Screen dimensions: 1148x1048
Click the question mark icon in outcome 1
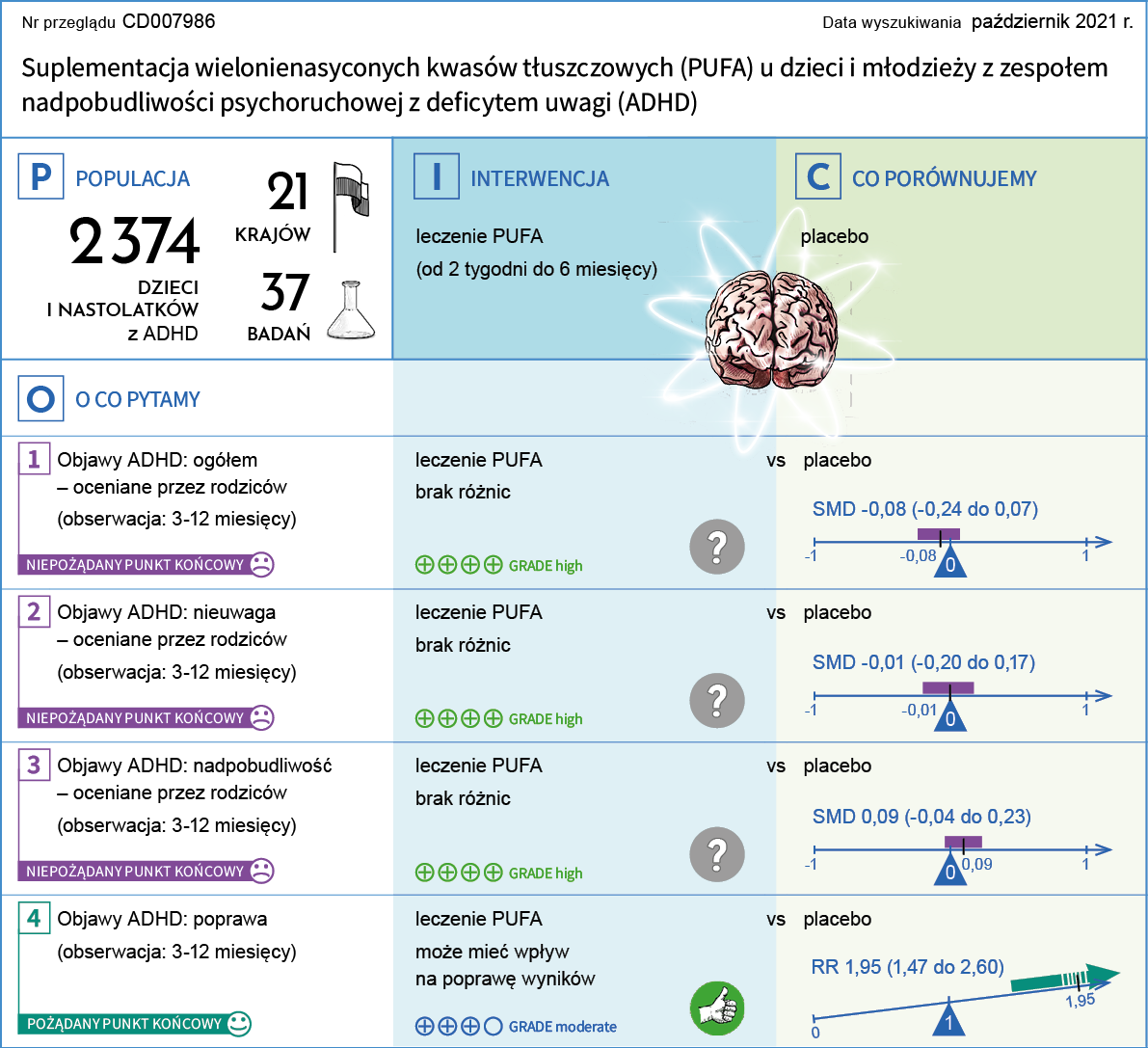pos(717,547)
